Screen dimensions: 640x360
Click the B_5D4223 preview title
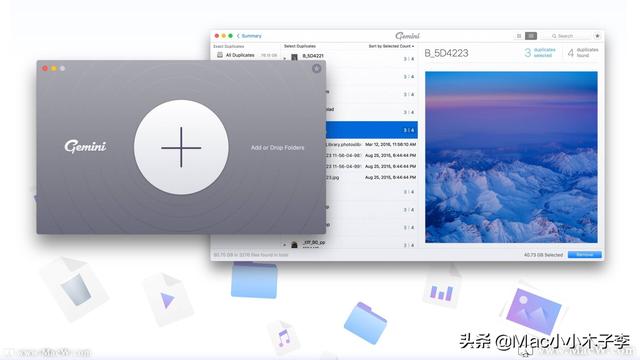(446, 53)
